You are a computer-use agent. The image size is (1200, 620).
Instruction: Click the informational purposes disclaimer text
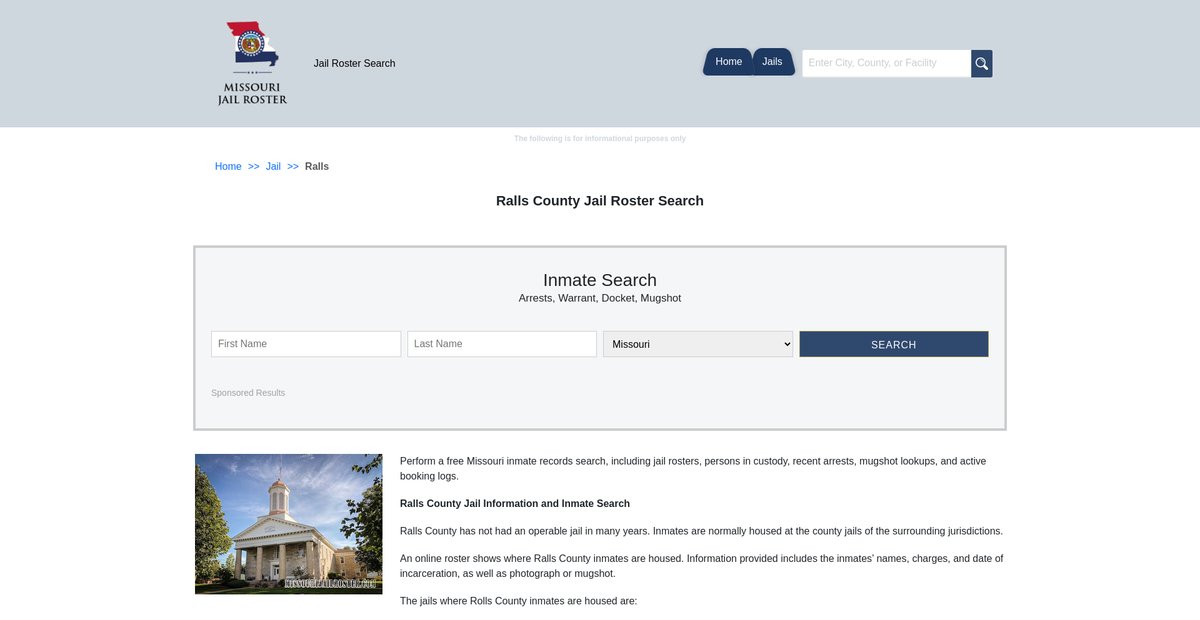(600, 138)
